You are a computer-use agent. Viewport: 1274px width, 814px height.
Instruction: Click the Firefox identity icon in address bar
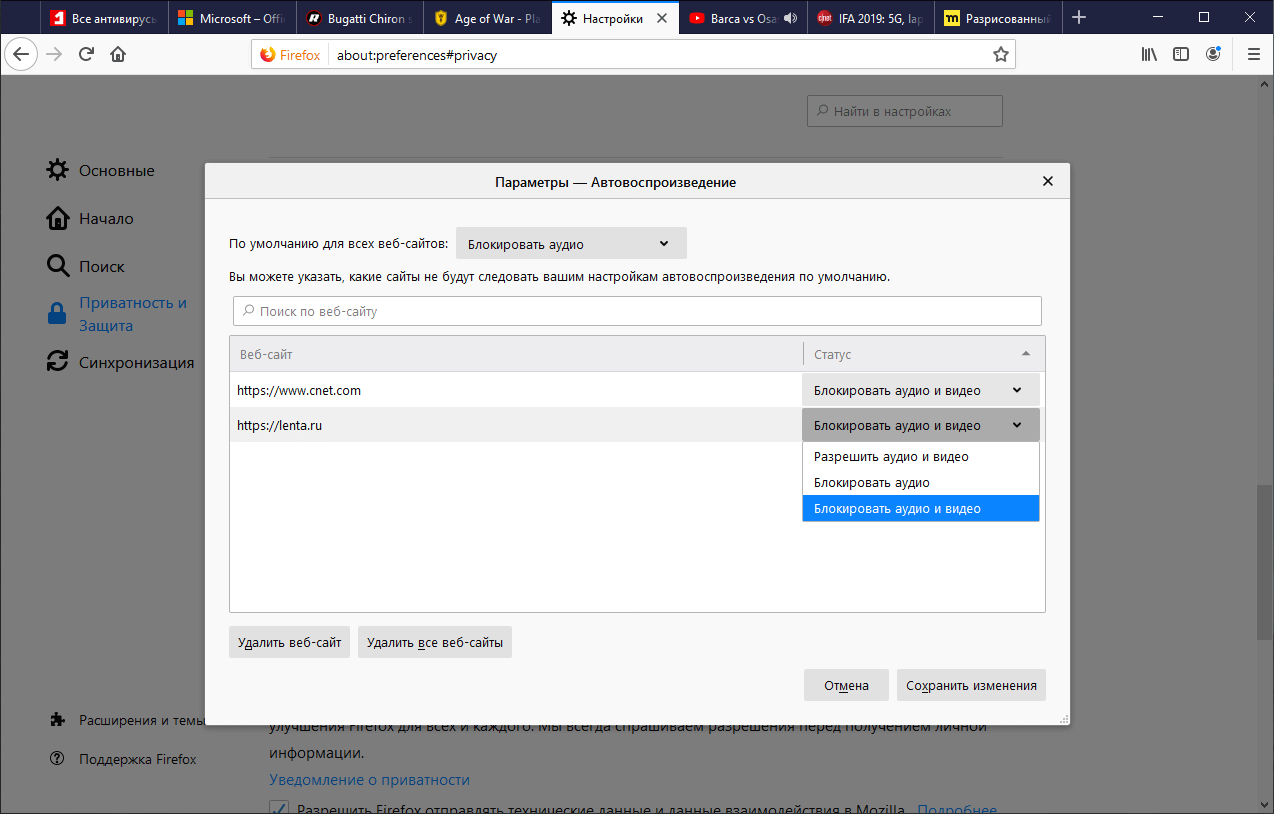[x=290, y=55]
